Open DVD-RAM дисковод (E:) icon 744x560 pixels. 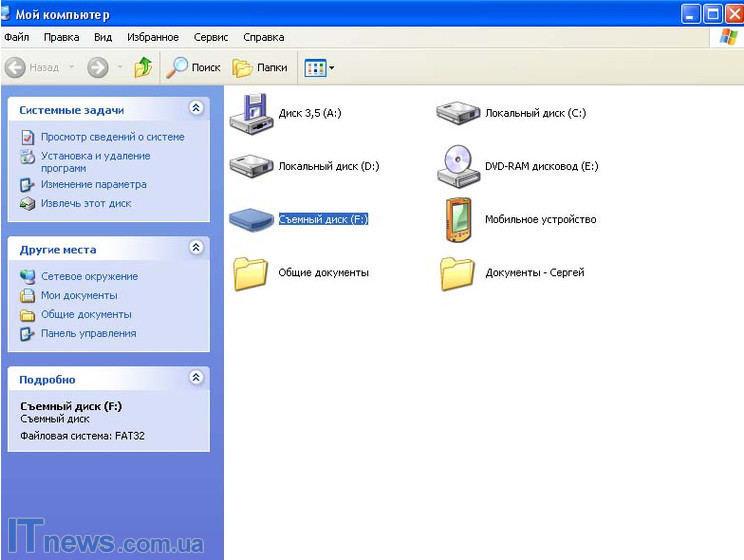pyautogui.click(x=459, y=166)
